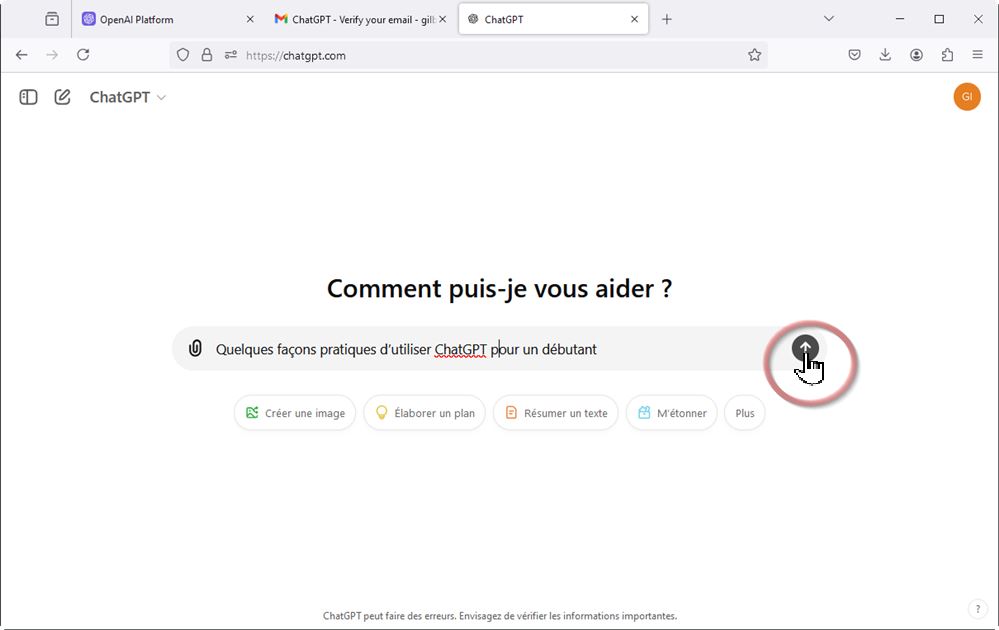The height and width of the screenshot is (630, 999).
Task: Open Firefox View recent browsing icon
Action: (x=52, y=19)
